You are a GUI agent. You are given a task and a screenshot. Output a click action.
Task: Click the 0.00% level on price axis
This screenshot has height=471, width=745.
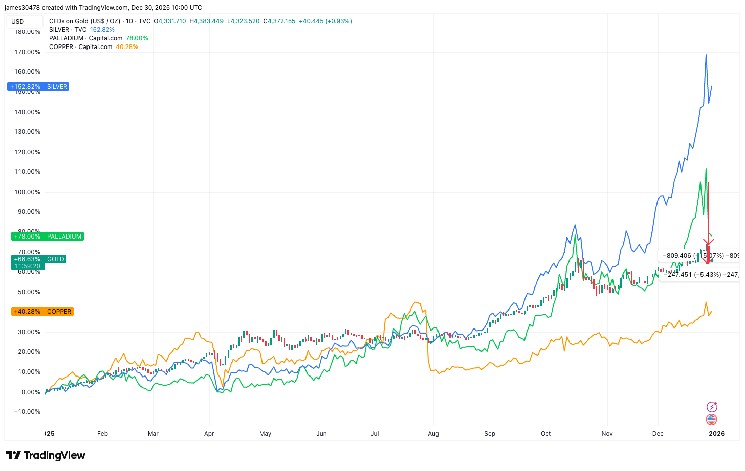click(x=30, y=391)
